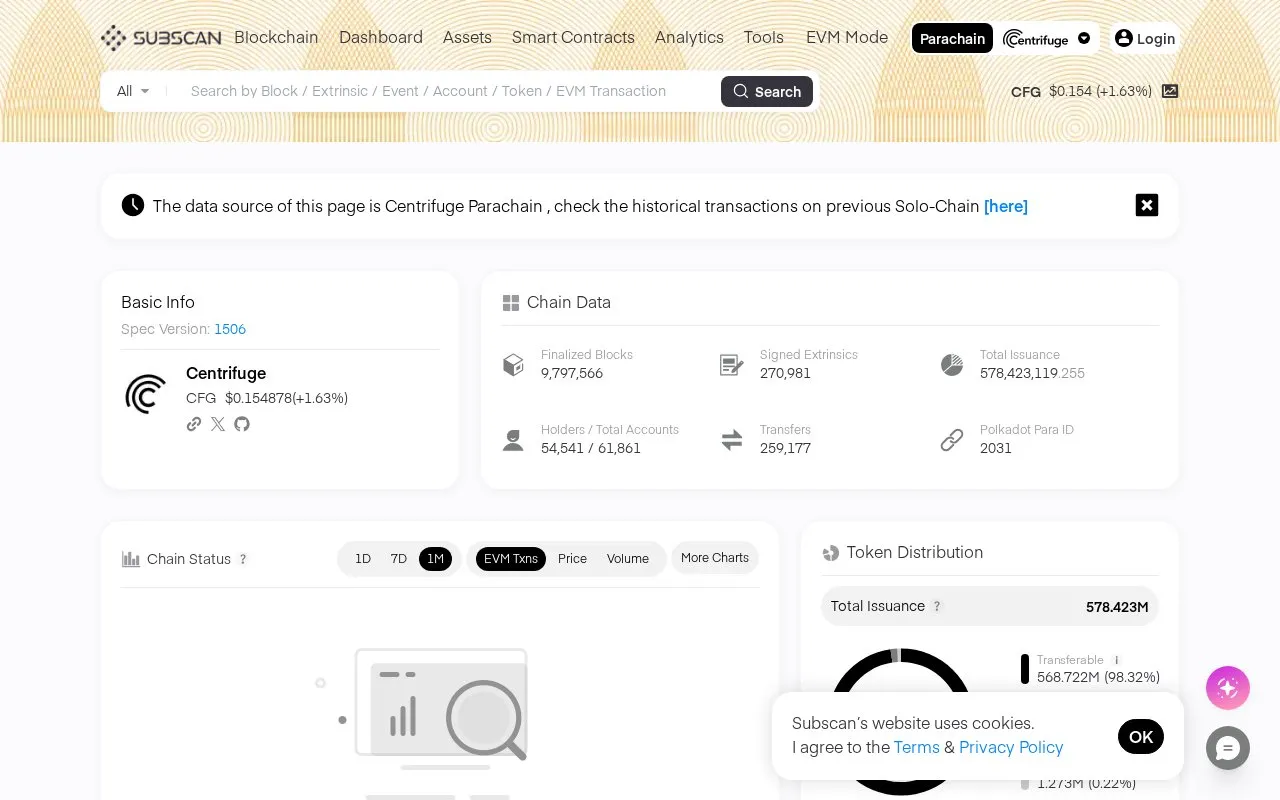The image size is (1280, 800).
Task: Open More Charts
Action: pyautogui.click(x=715, y=558)
